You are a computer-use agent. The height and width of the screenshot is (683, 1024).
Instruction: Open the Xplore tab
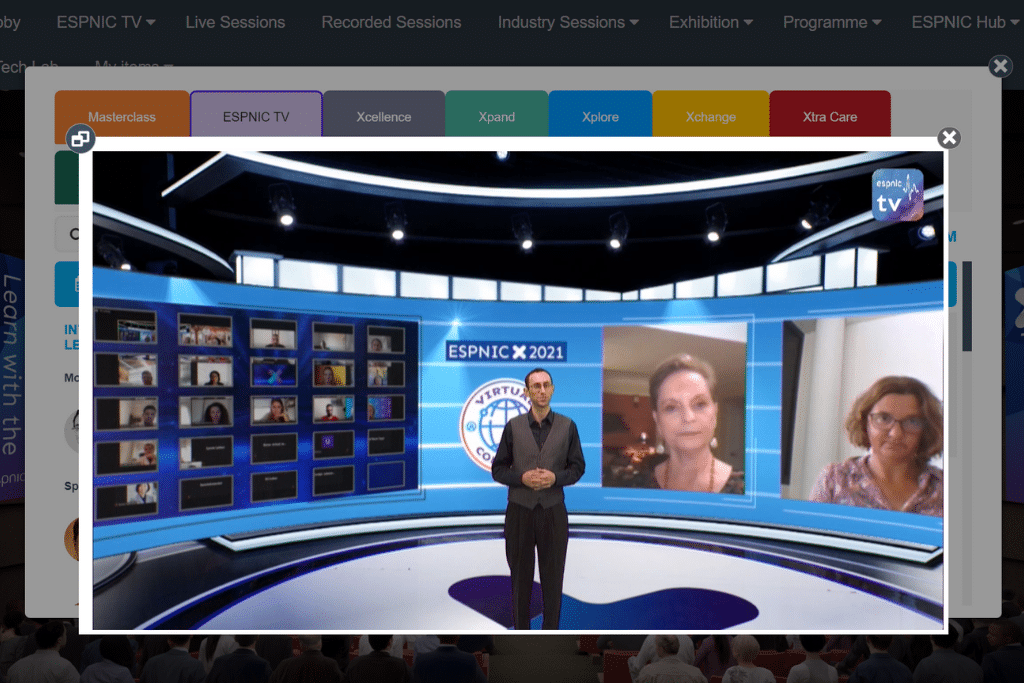[x=600, y=114]
